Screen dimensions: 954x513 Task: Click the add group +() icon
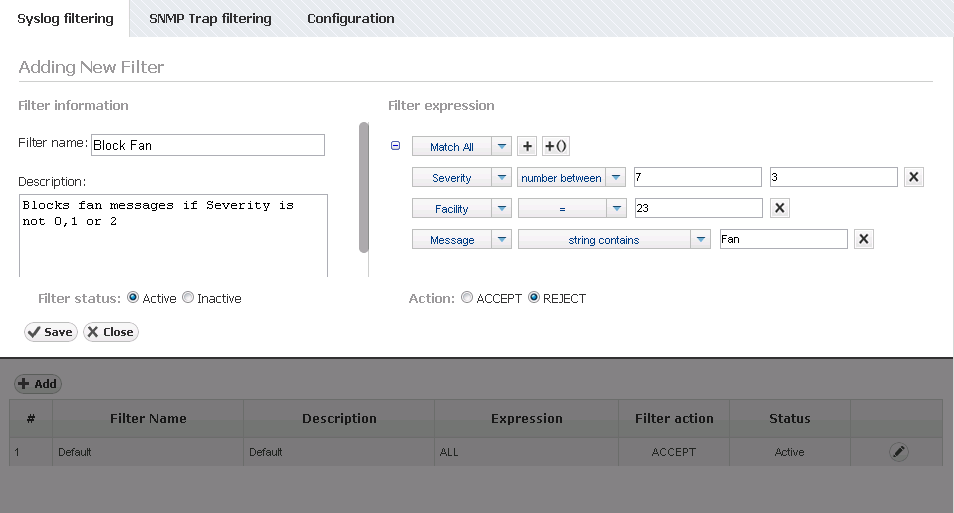(556, 147)
